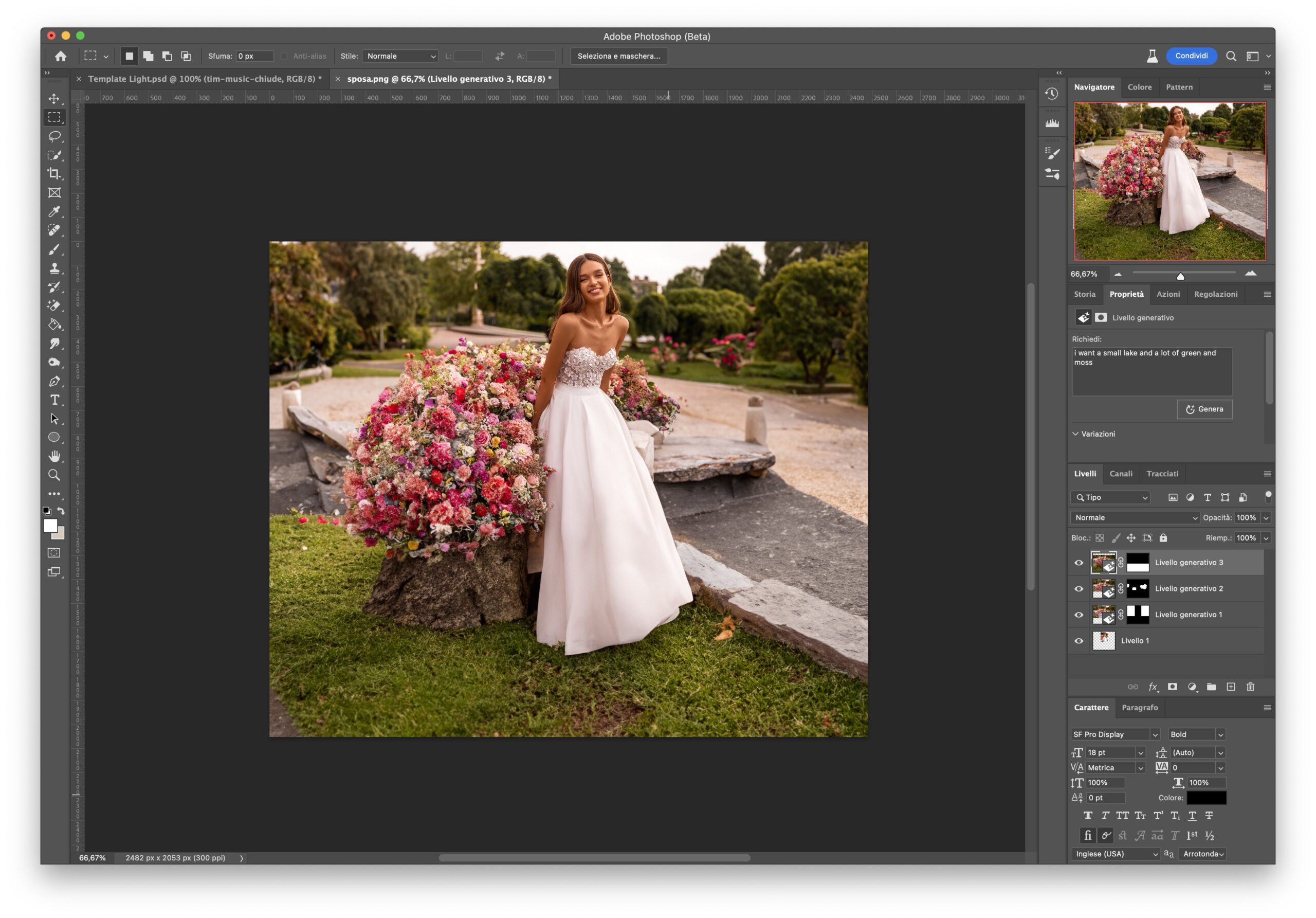Viewport: 1316px width, 918px height.
Task: Select the Spot Healing Brush tool
Action: [x=54, y=230]
